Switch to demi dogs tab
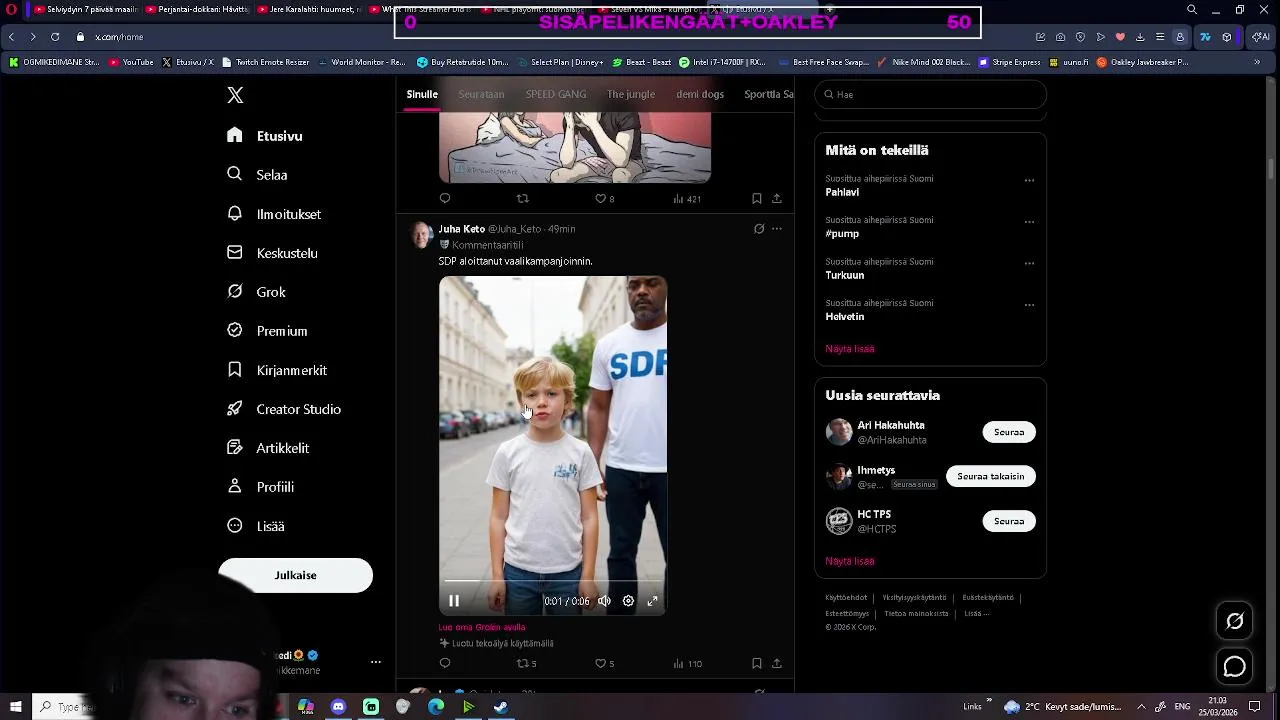This screenshot has width=1280, height=720. coord(700,94)
